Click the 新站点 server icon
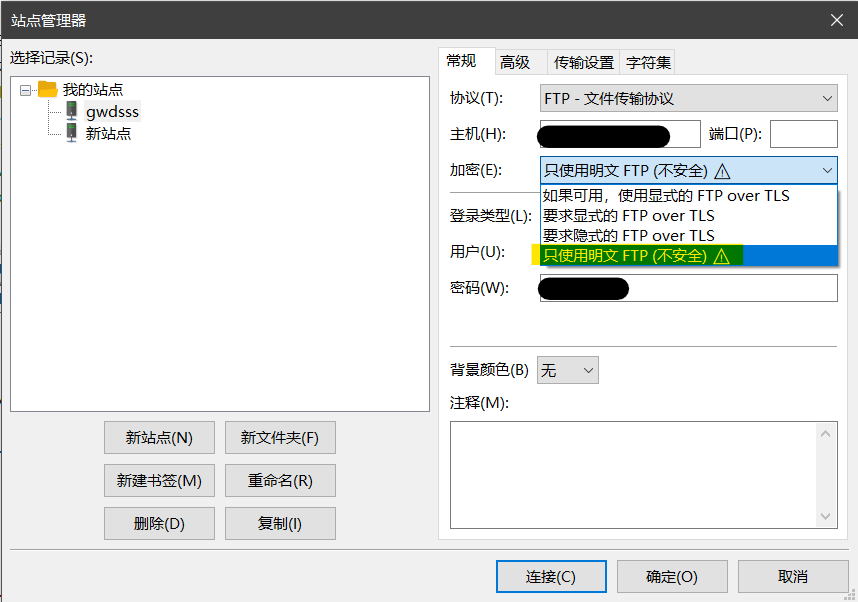 coord(70,132)
